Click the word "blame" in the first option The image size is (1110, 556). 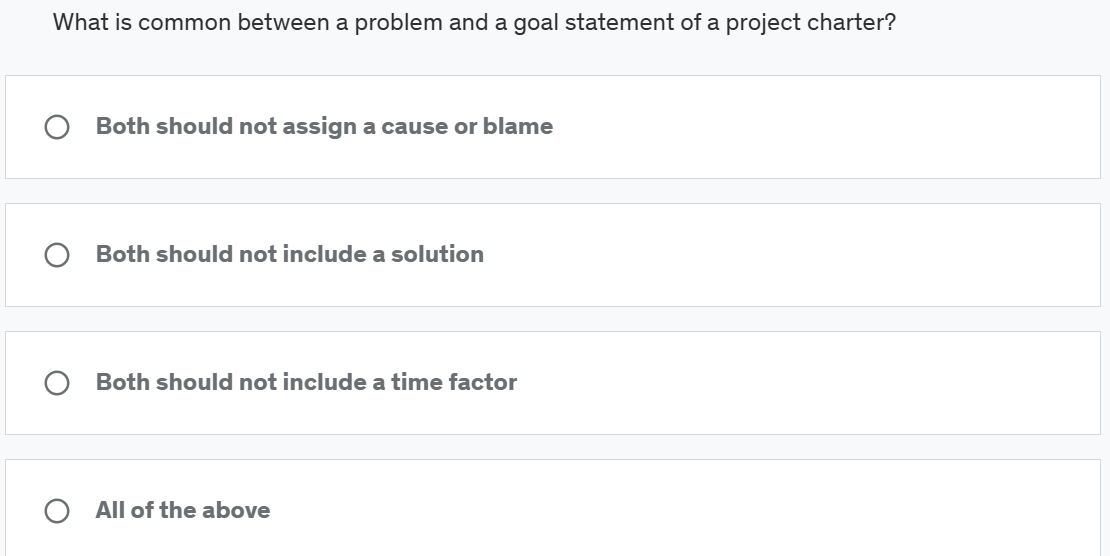point(517,127)
